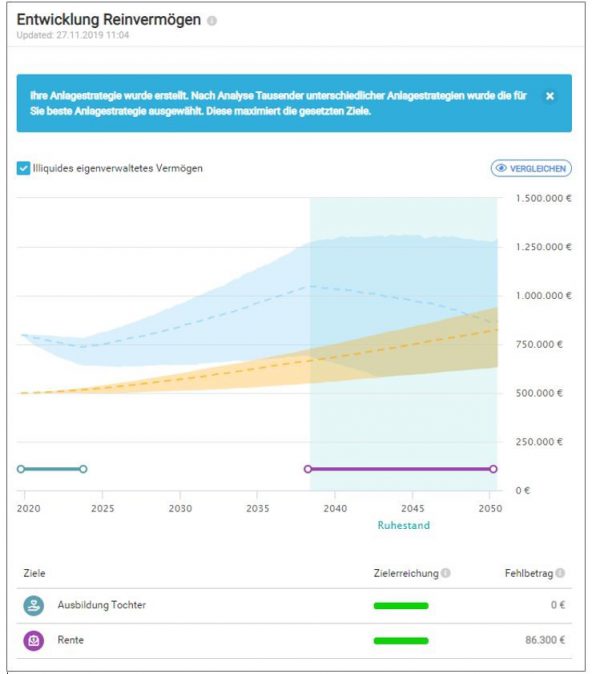The height and width of the screenshot is (674, 600).
Task: Click the Ziele column header
Action: (34, 573)
